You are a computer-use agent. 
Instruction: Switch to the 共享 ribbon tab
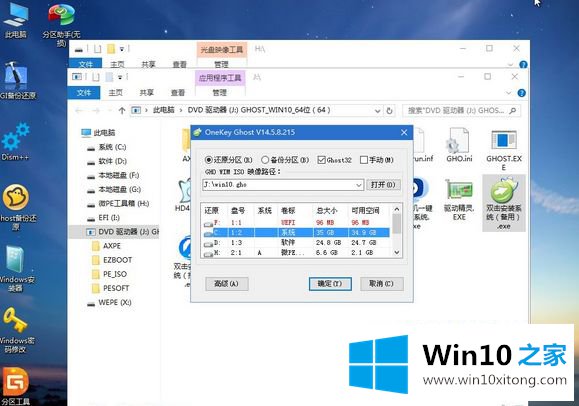coord(146,93)
